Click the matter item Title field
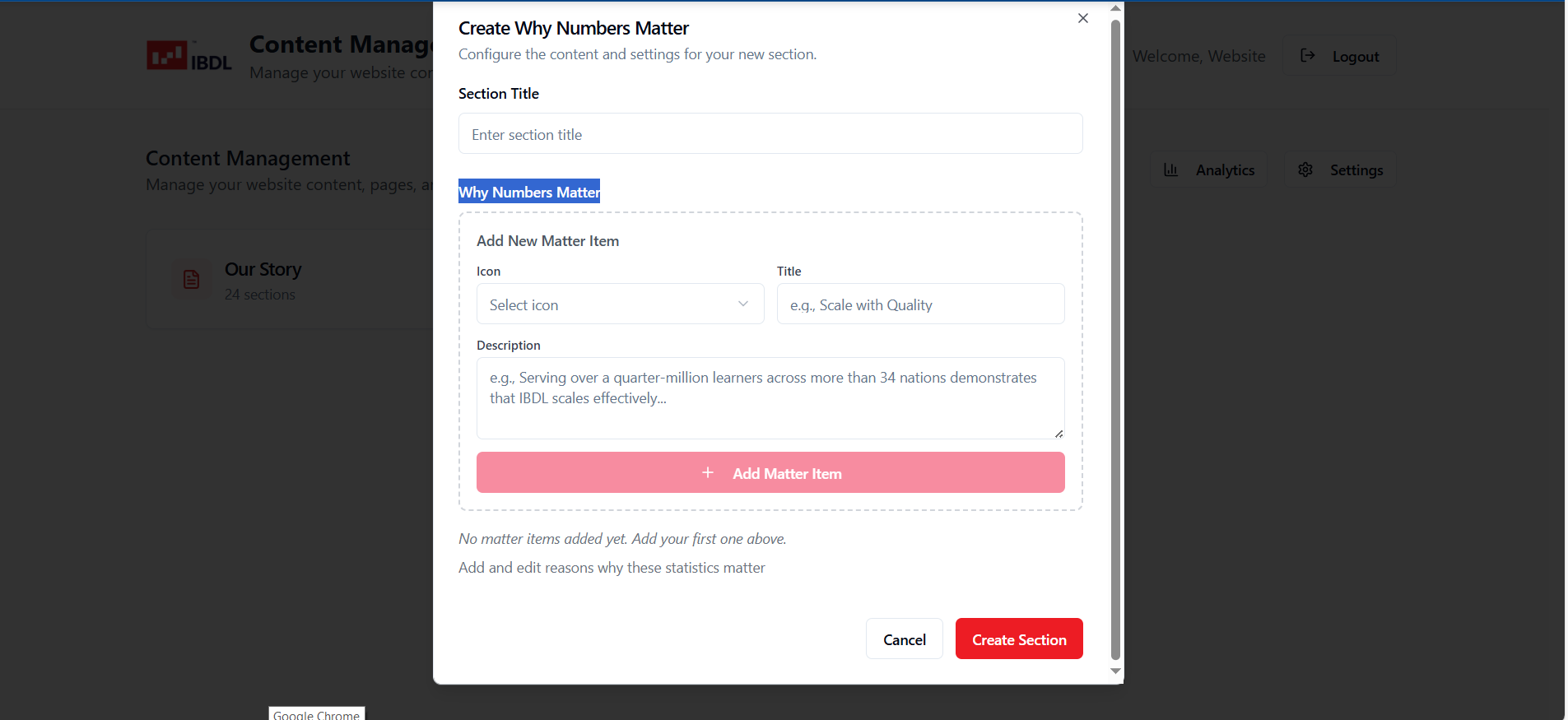This screenshot has width=1568, height=720. coord(920,304)
